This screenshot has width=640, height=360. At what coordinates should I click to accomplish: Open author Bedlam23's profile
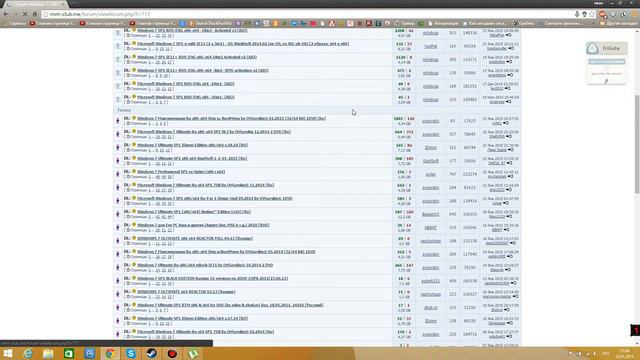430,215
